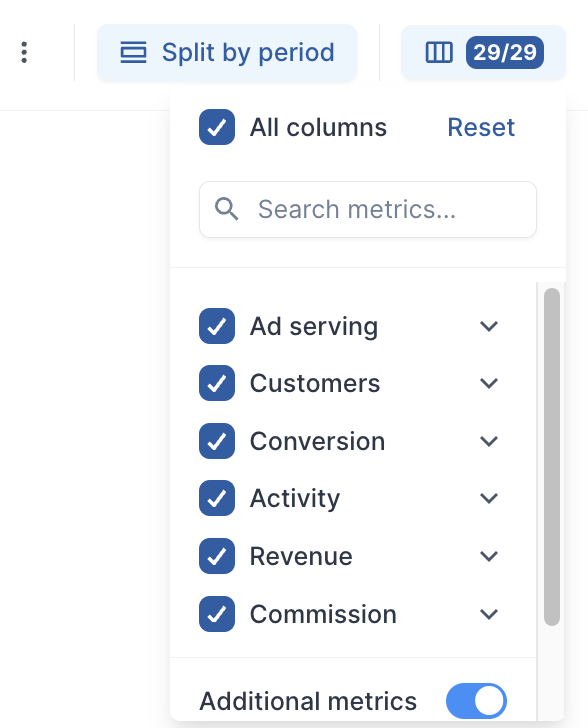588x728 pixels.
Task: Uncheck the All columns checkbox
Action: pyautogui.click(x=217, y=127)
